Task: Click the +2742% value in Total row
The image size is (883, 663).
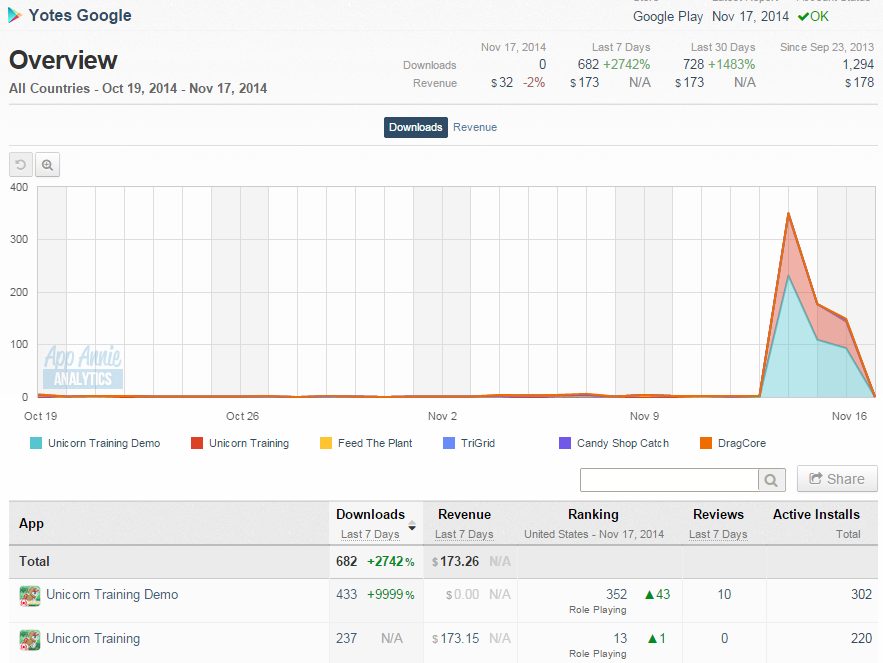Action: pyautogui.click(x=390, y=562)
